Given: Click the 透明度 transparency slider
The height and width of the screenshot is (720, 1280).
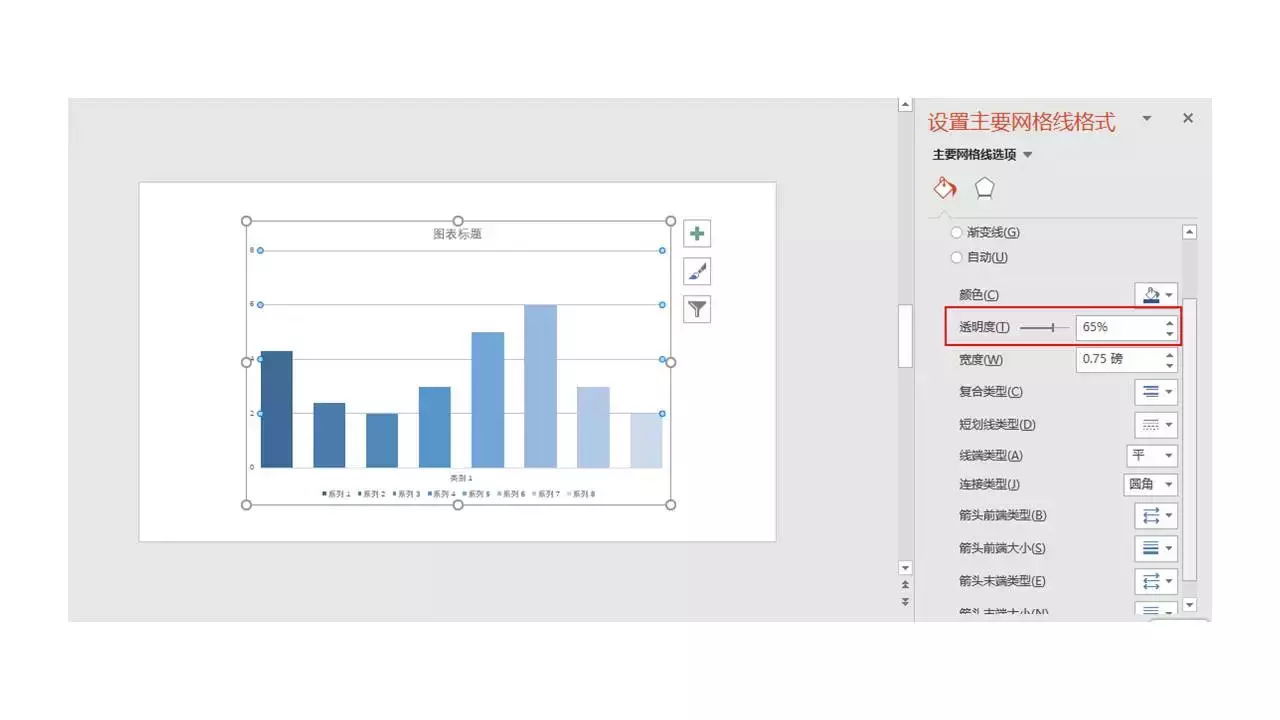Looking at the screenshot, I should click(1044, 328).
